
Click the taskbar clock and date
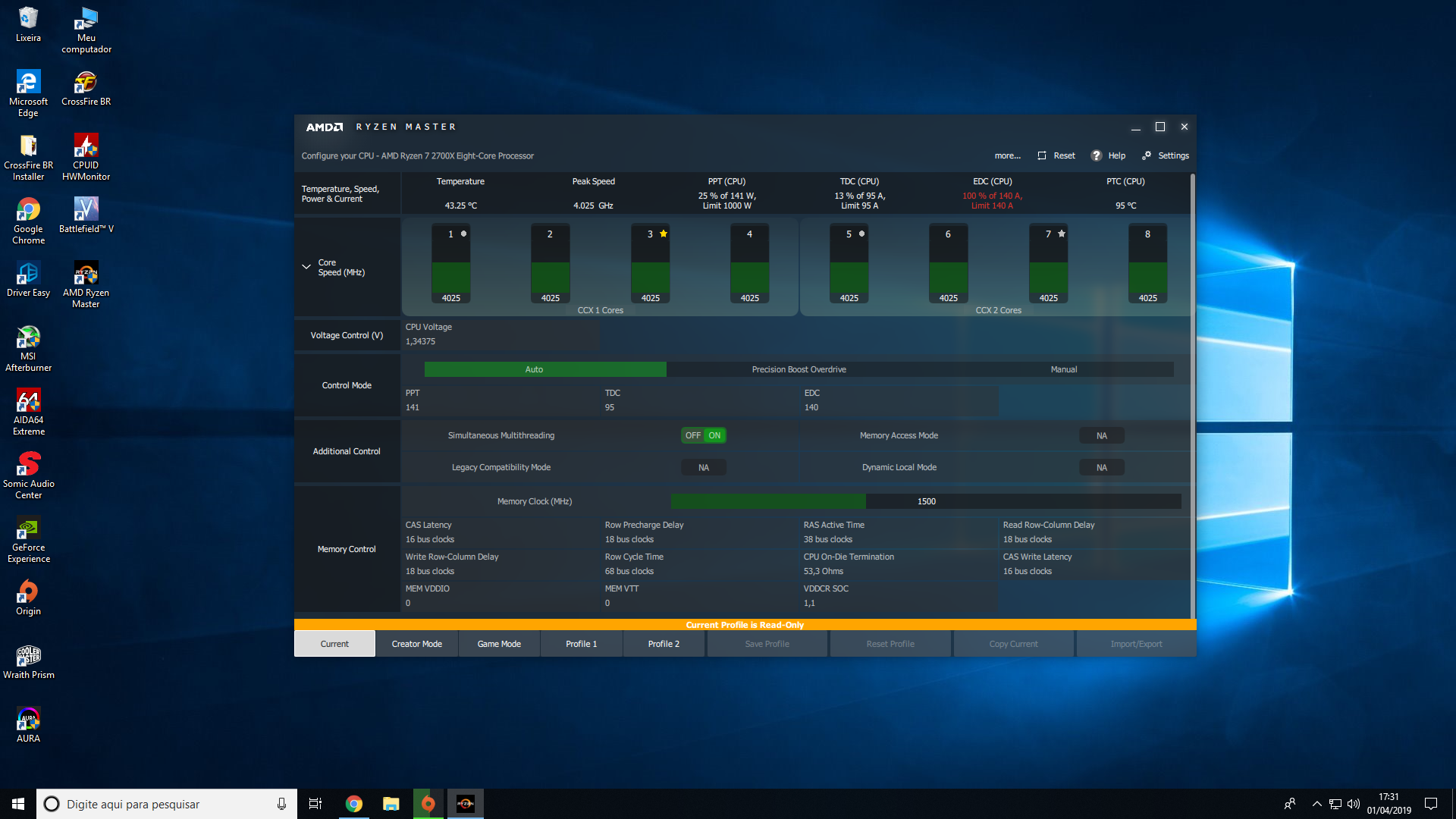[x=1389, y=804]
